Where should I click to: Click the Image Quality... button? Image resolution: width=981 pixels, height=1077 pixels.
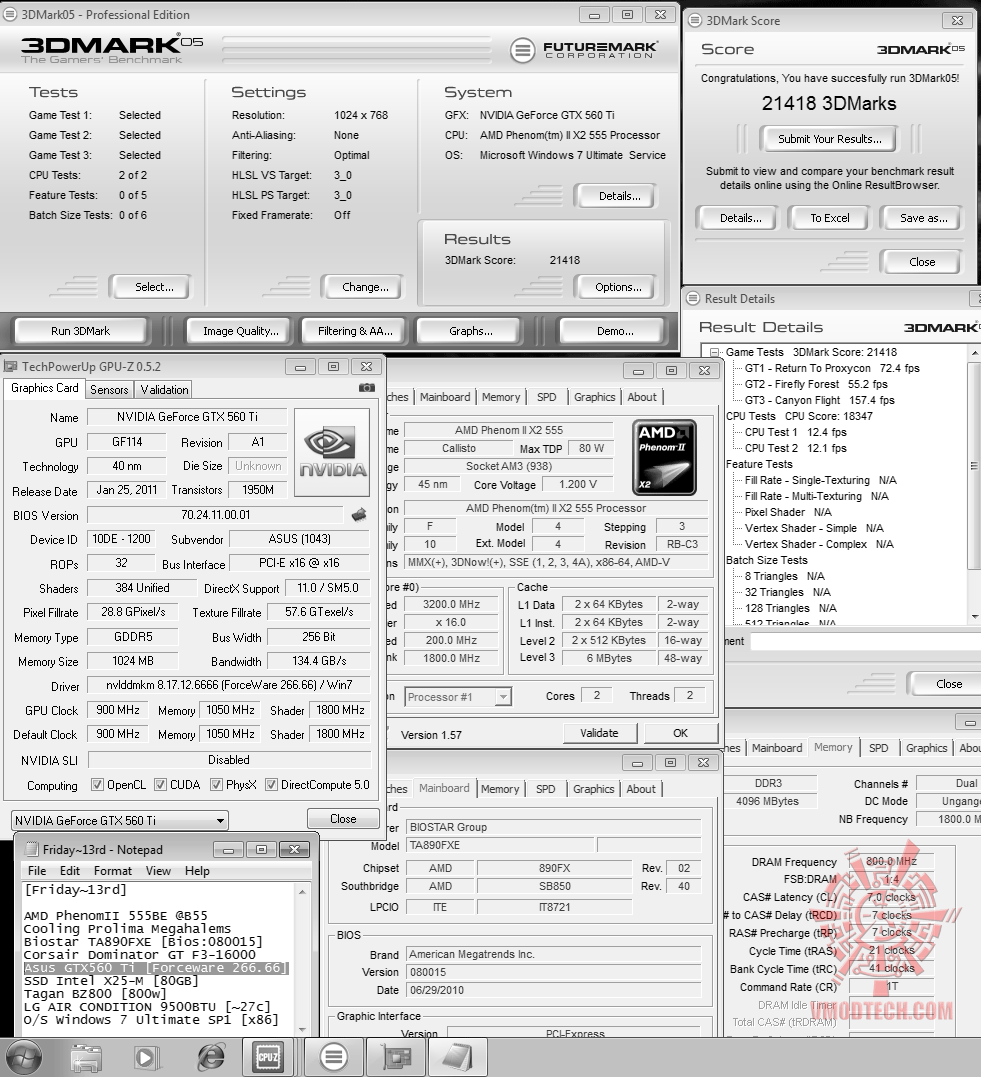tap(241, 331)
